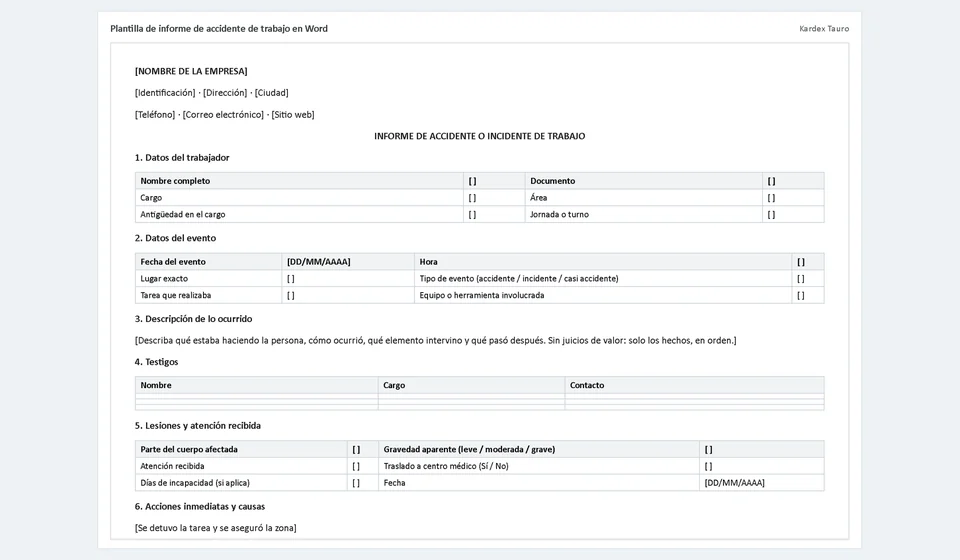The height and width of the screenshot is (560, 960).
Task: Click the 'Cargo' header in Testigos table
Action: (x=471, y=385)
